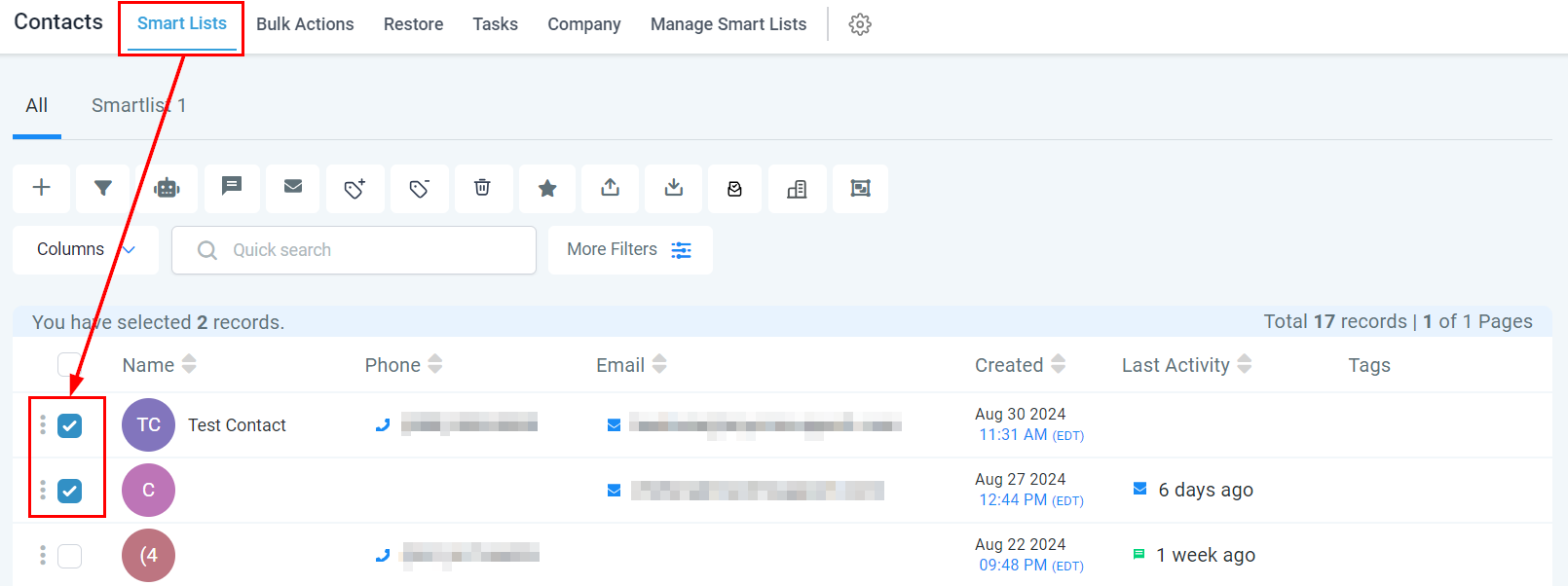The image size is (1568, 586).
Task: Open the Restore tab
Action: pos(413,24)
